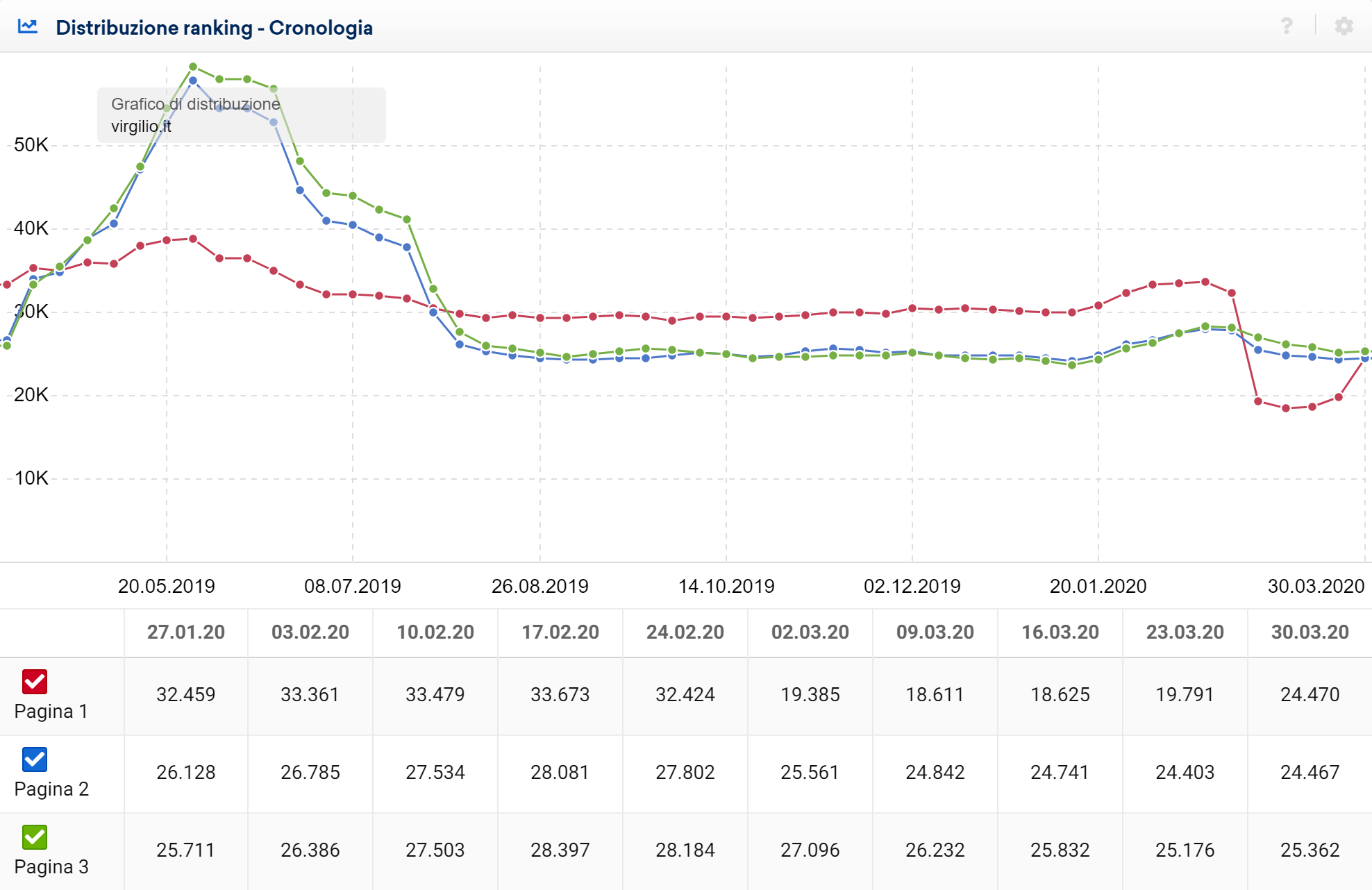Select the Pagina 2 value 24.467

click(x=1310, y=773)
